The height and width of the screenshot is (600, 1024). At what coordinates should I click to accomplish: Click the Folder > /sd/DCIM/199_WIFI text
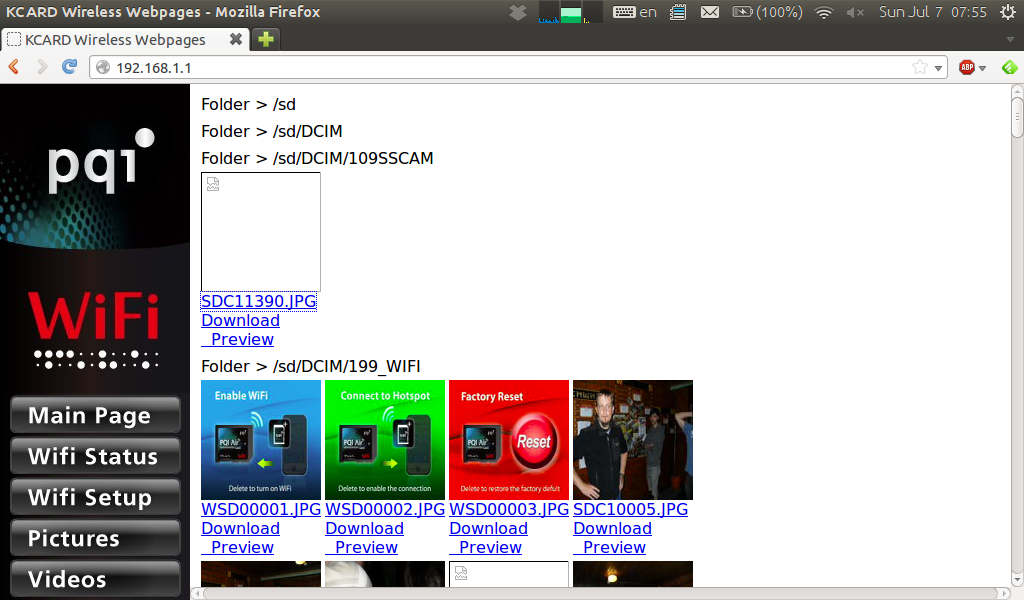pos(311,366)
